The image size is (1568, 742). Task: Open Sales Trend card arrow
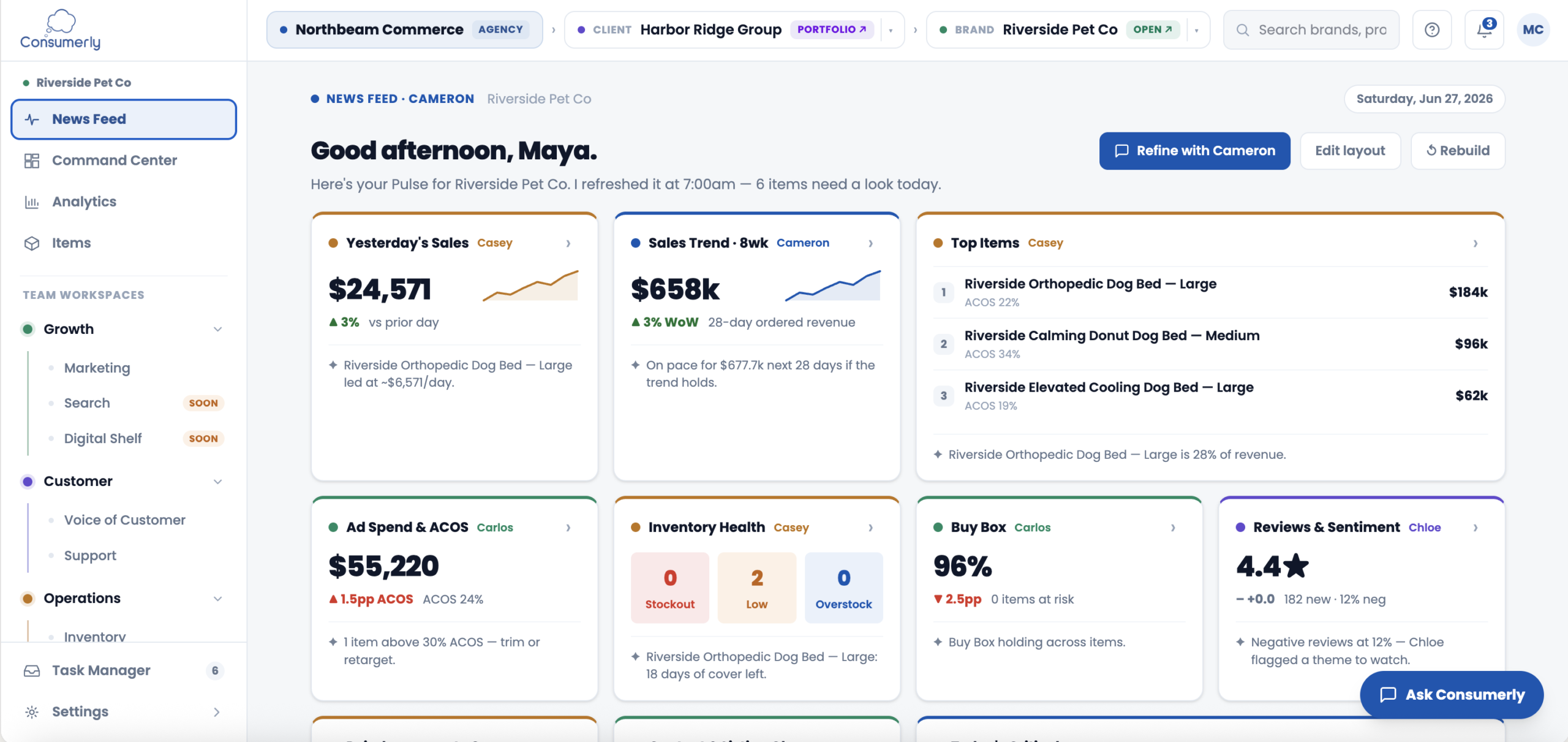(x=870, y=243)
